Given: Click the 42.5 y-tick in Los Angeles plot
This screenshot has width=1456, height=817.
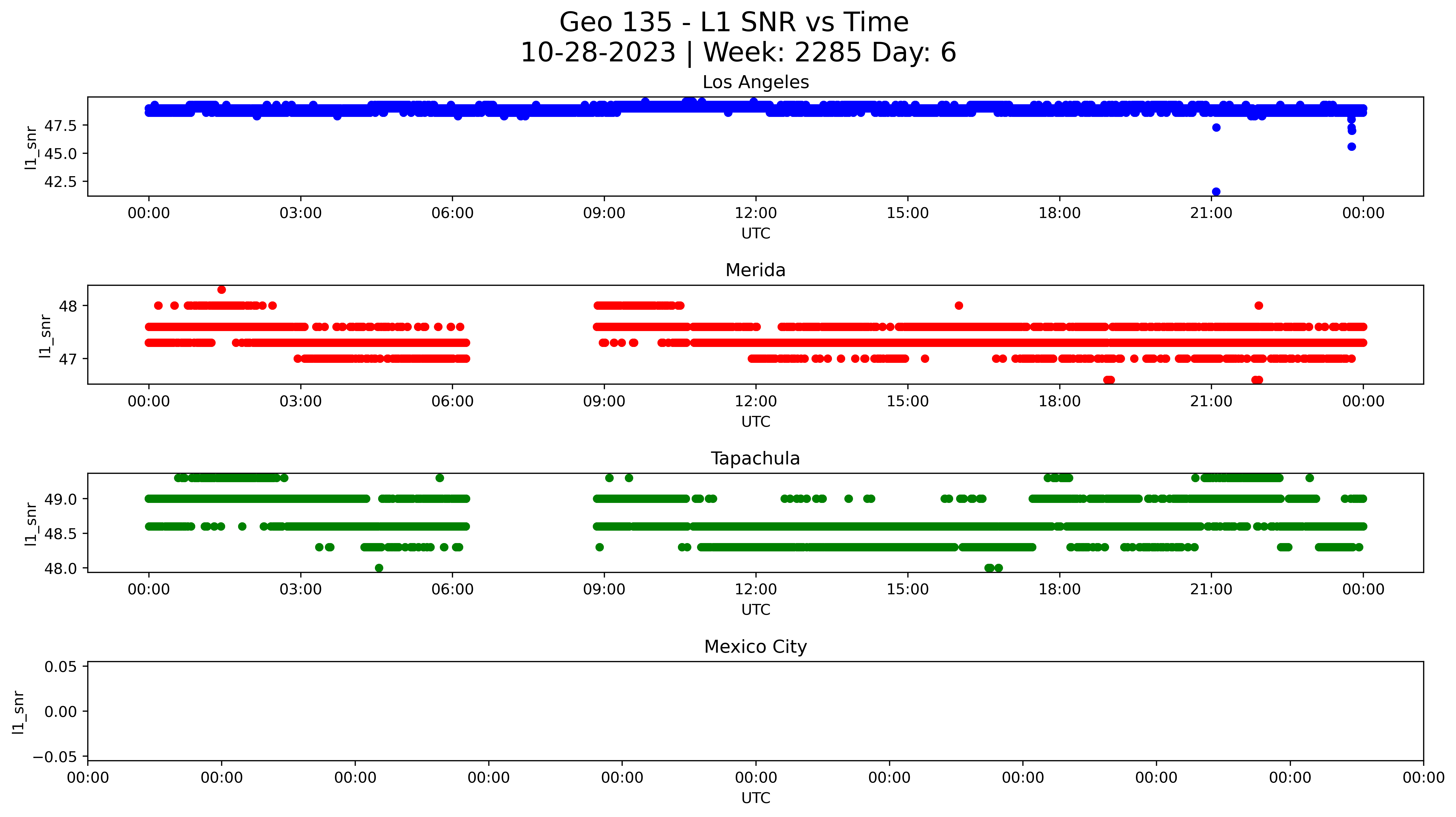Looking at the screenshot, I should tap(61, 182).
